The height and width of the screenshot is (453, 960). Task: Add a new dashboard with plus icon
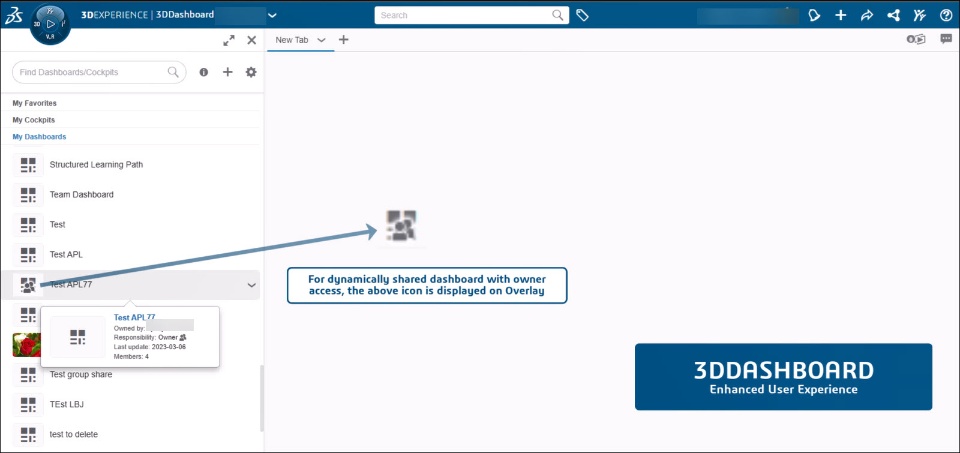(227, 72)
